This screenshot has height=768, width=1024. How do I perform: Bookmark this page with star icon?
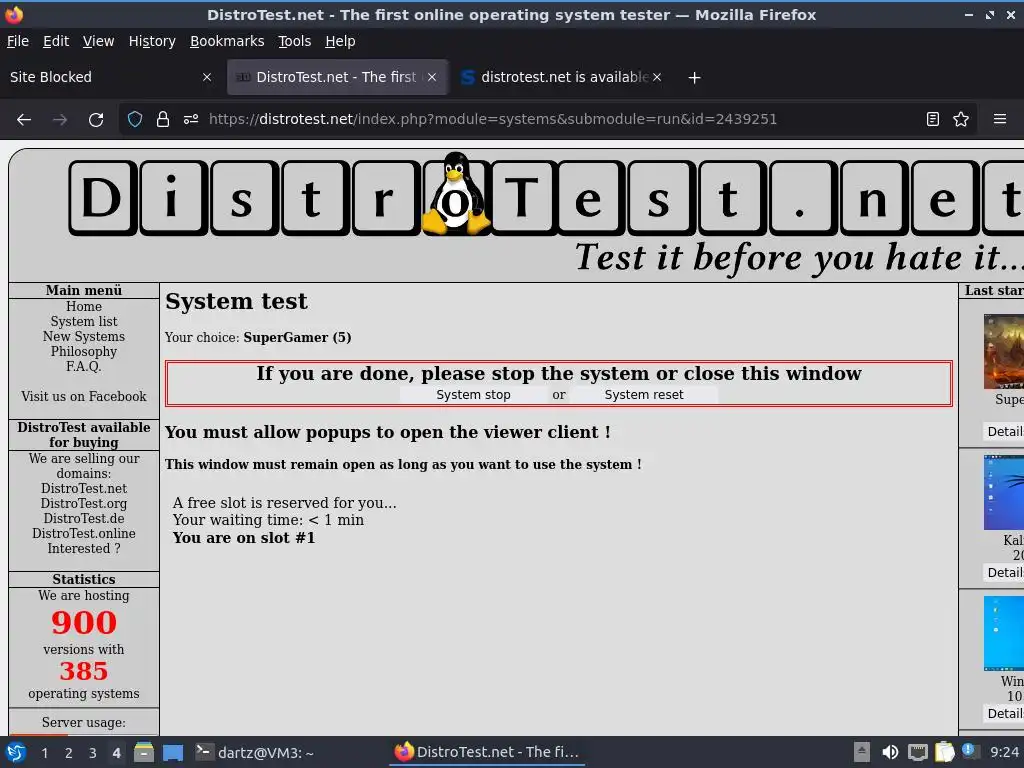point(961,119)
